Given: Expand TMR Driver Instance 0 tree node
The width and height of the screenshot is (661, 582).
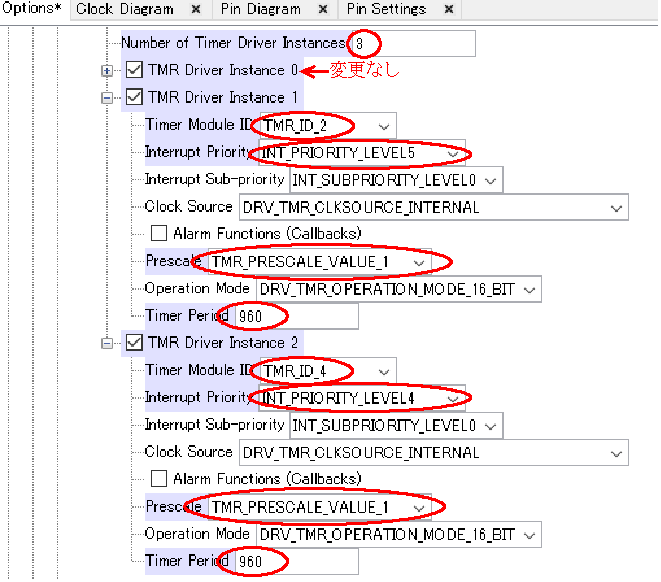Looking at the screenshot, I should 108,71.
